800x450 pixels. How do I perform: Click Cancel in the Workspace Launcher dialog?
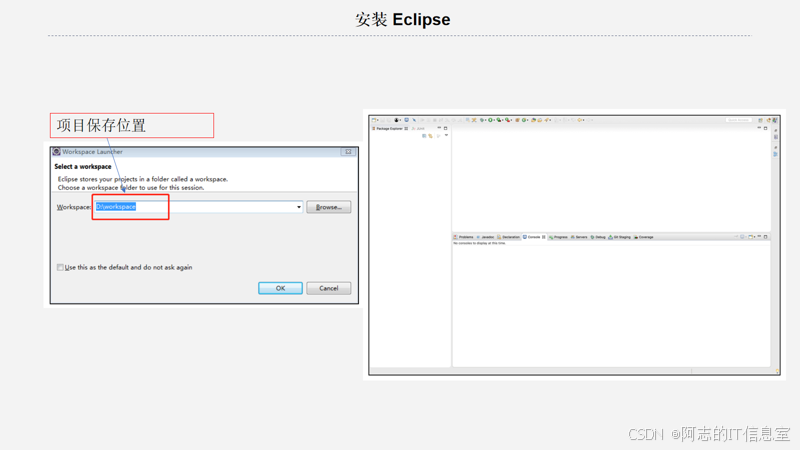click(x=329, y=288)
